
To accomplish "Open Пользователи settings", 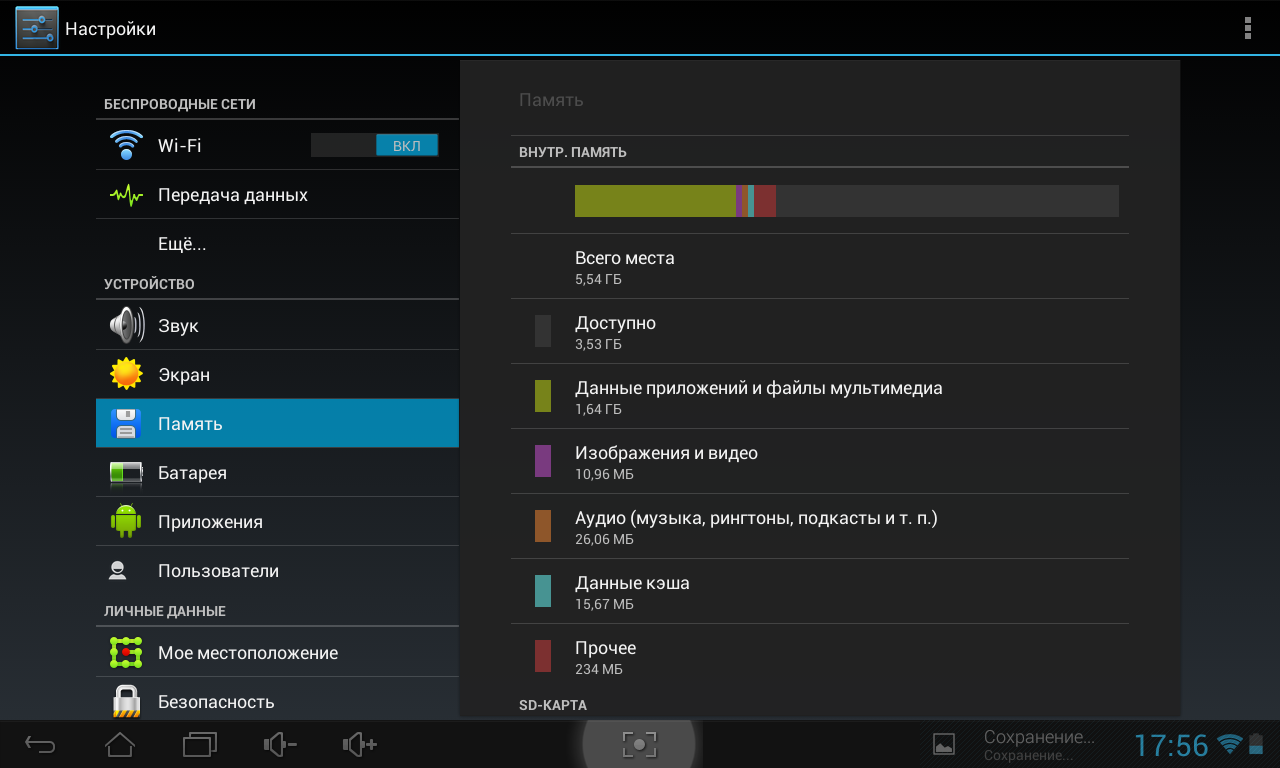I will click(277, 570).
